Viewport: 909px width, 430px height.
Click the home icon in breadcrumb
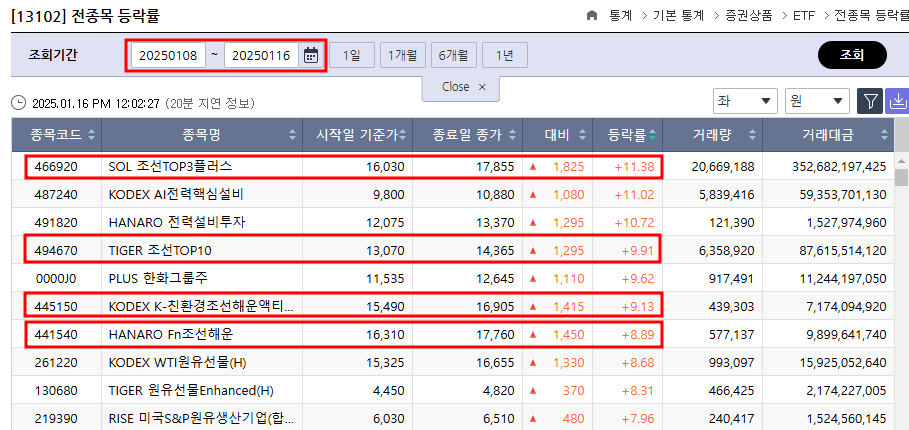click(x=592, y=16)
